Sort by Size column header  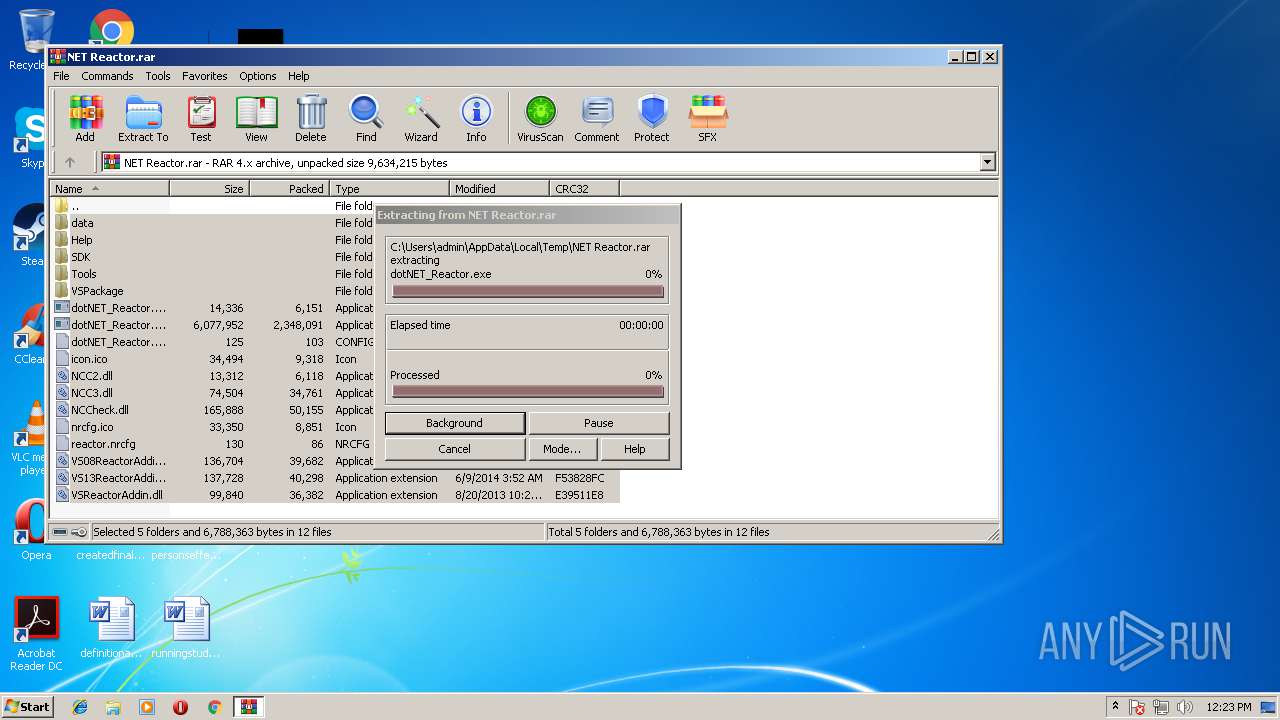[209, 188]
